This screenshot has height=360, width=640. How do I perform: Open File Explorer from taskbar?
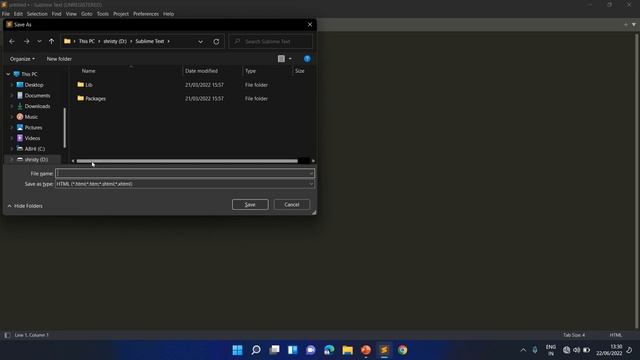(347, 350)
